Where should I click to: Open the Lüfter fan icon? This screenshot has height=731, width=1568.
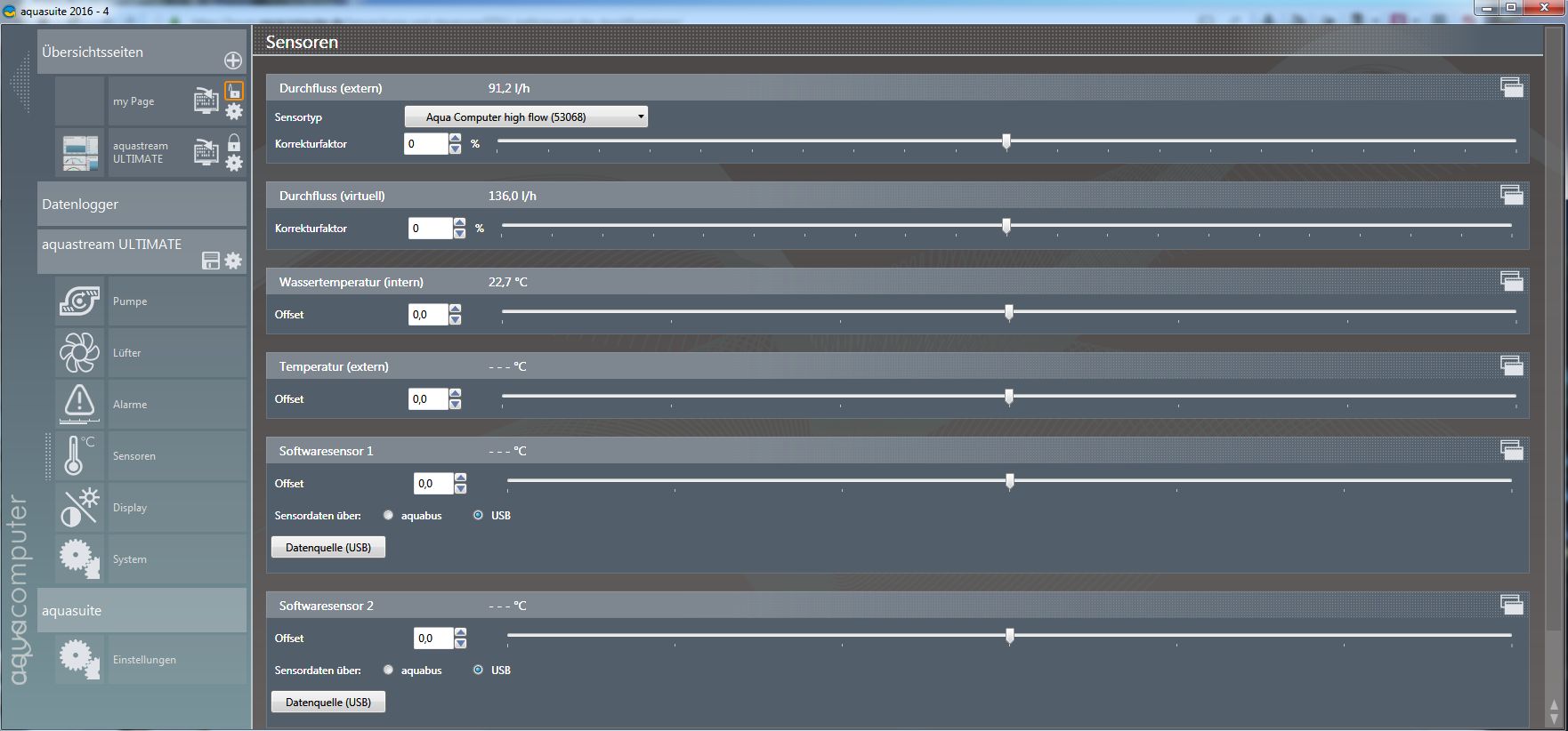coord(80,353)
